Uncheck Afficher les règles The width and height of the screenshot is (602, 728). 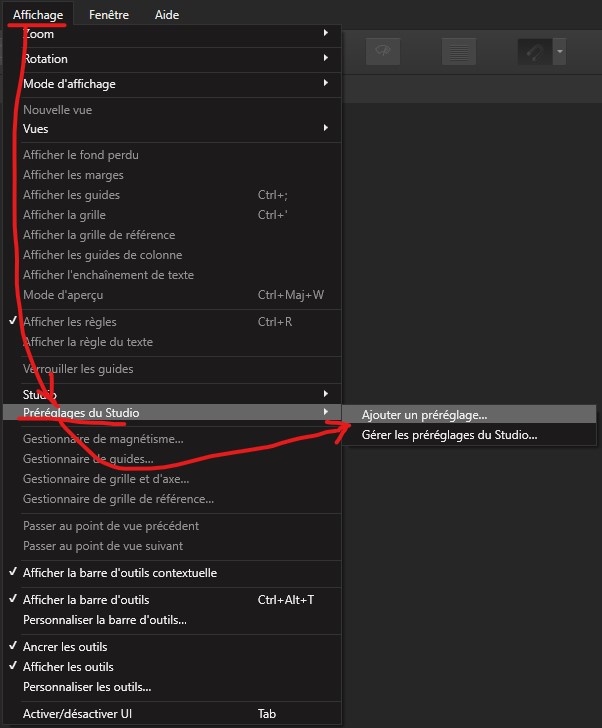[x=173, y=322]
